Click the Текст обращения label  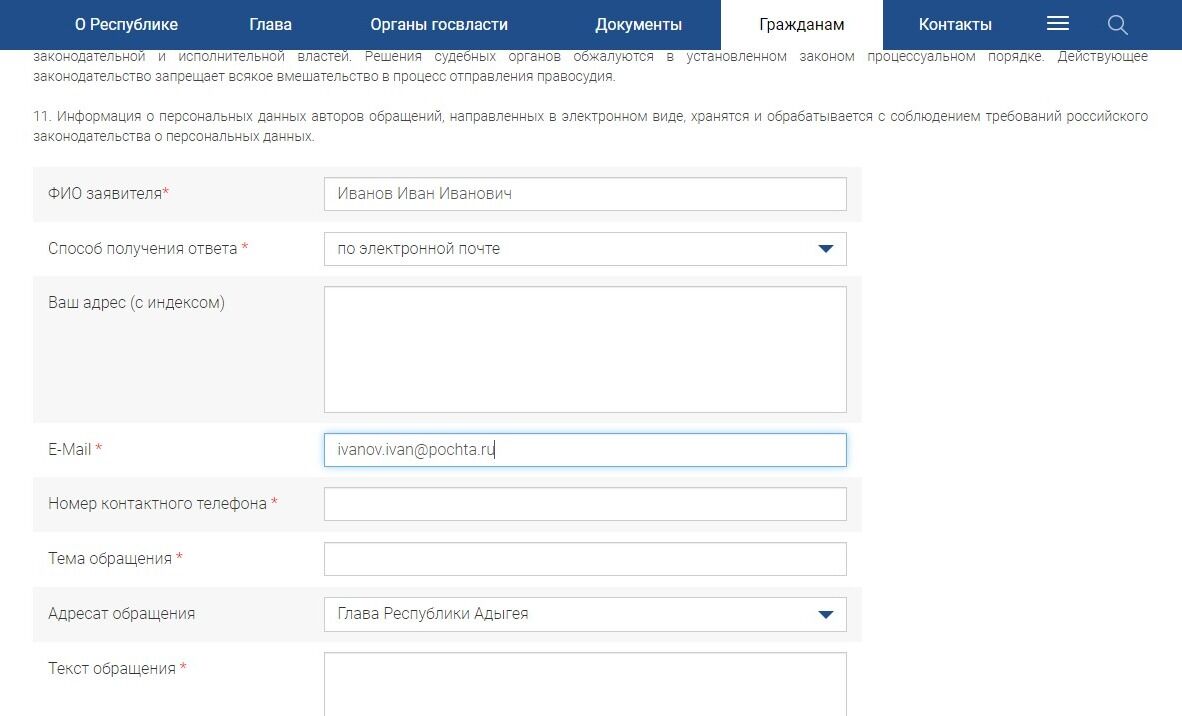[112, 669]
